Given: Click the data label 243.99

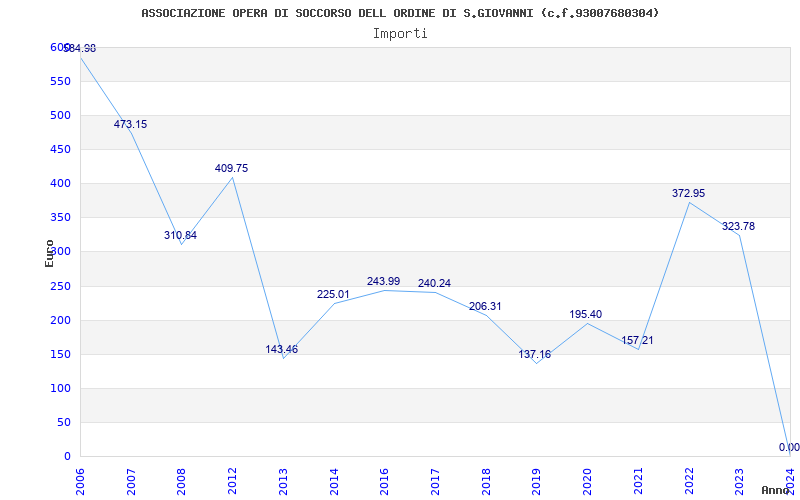Looking at the screenshot, I should tap(384, 281).
